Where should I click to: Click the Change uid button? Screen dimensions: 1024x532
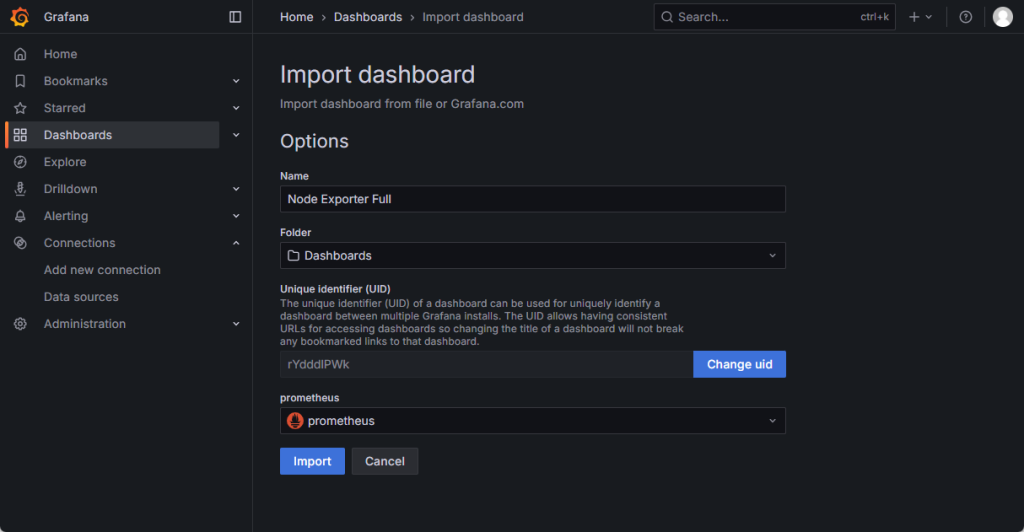click(739, 364)
